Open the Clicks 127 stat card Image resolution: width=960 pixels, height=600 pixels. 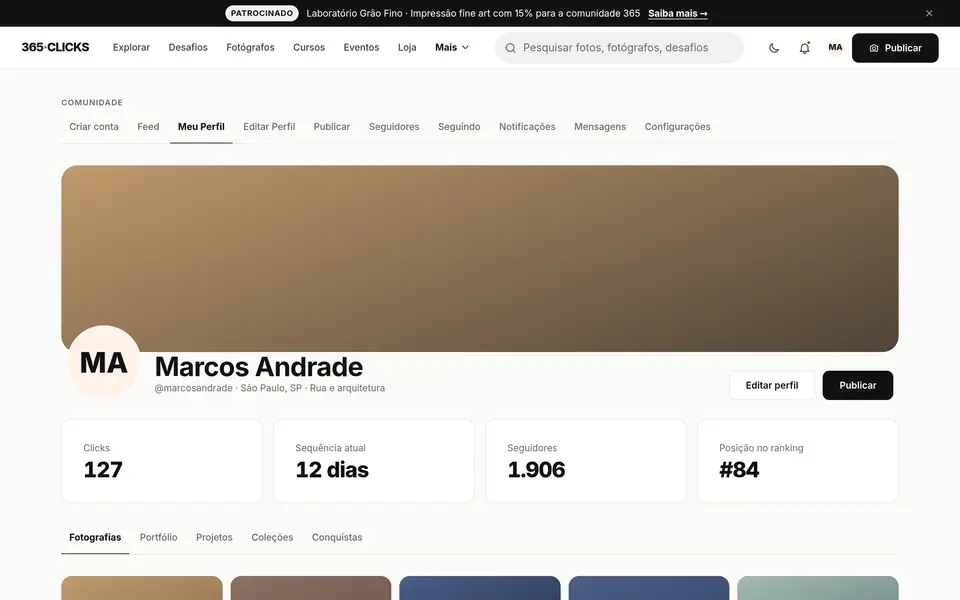pyautogui.click(x=162, y=460)
